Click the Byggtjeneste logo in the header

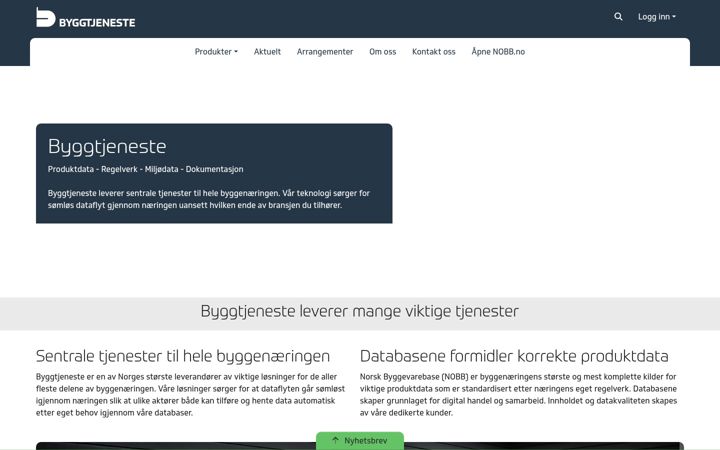coord(85,17)
